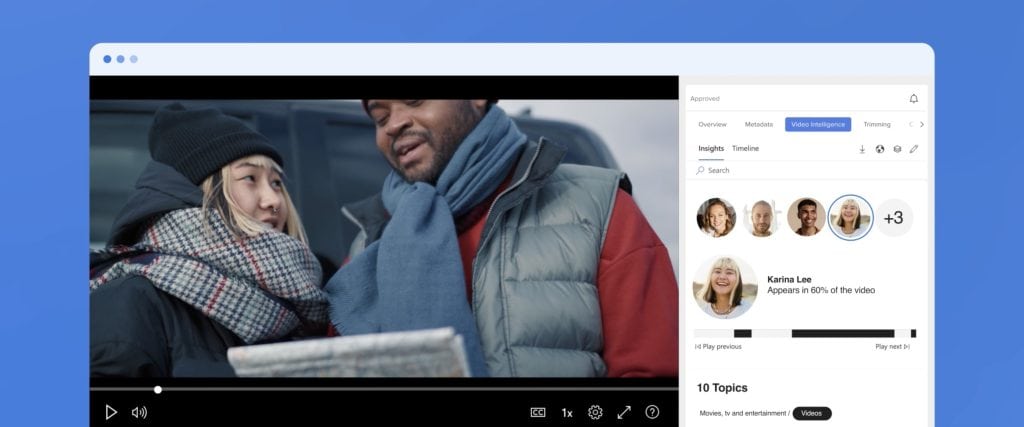This screenshot has height=427, width=1024.
Task: Open player help question mark
Action: [652, 412]
